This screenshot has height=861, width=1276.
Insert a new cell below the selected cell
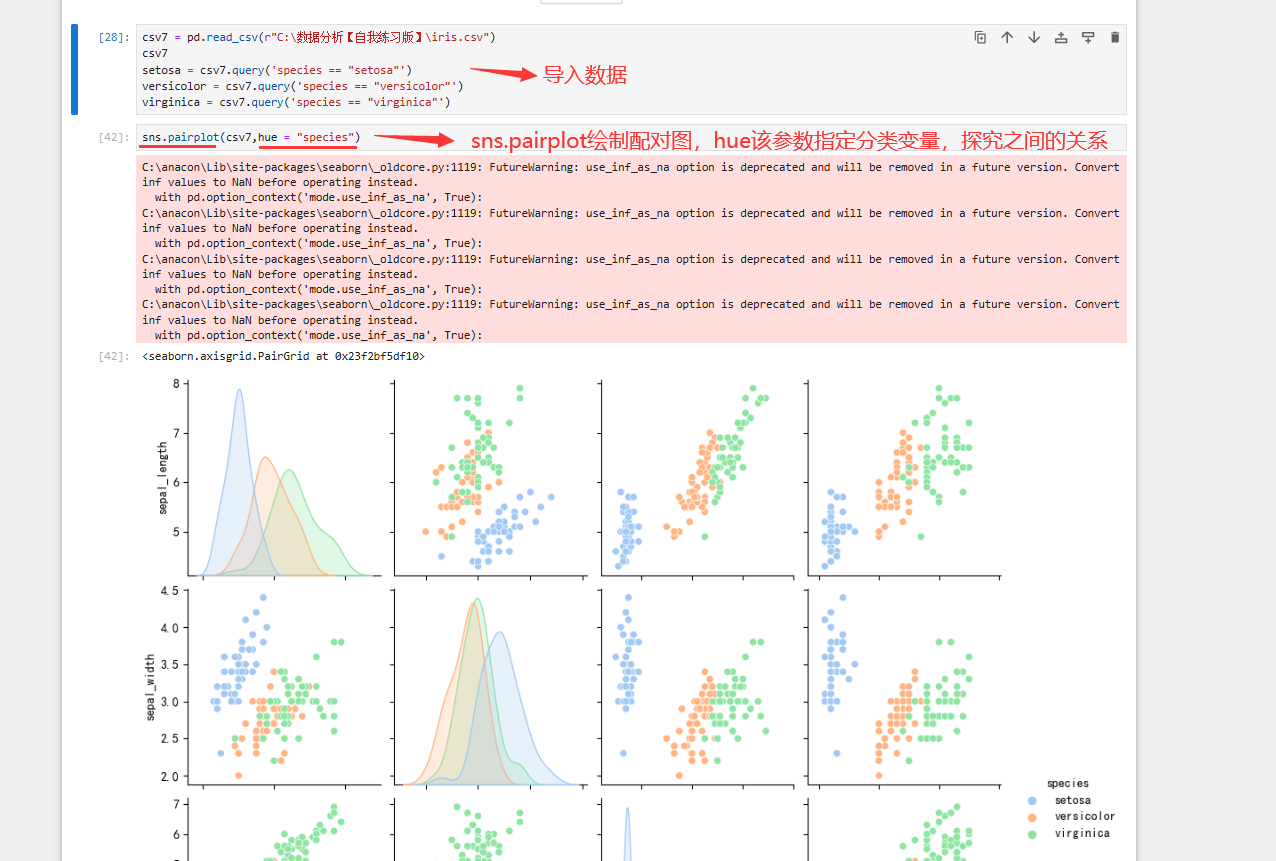[1088, 37]
